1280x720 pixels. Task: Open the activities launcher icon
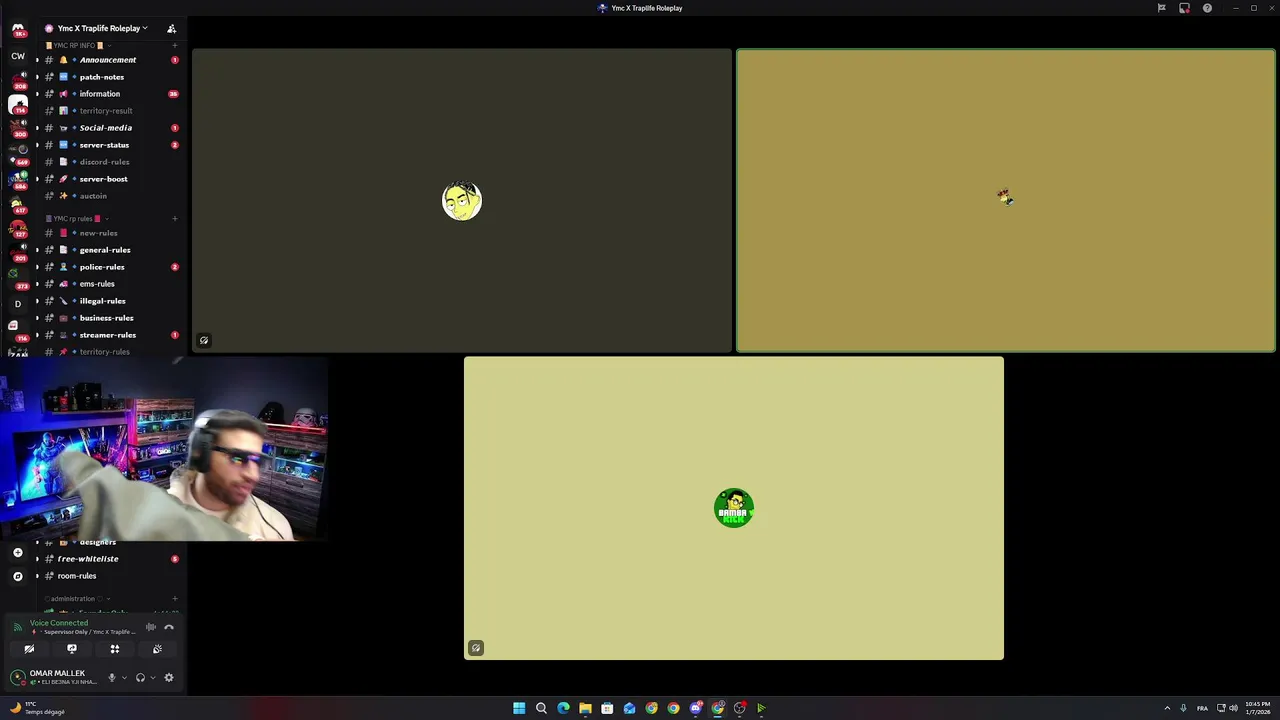[114, 649]
